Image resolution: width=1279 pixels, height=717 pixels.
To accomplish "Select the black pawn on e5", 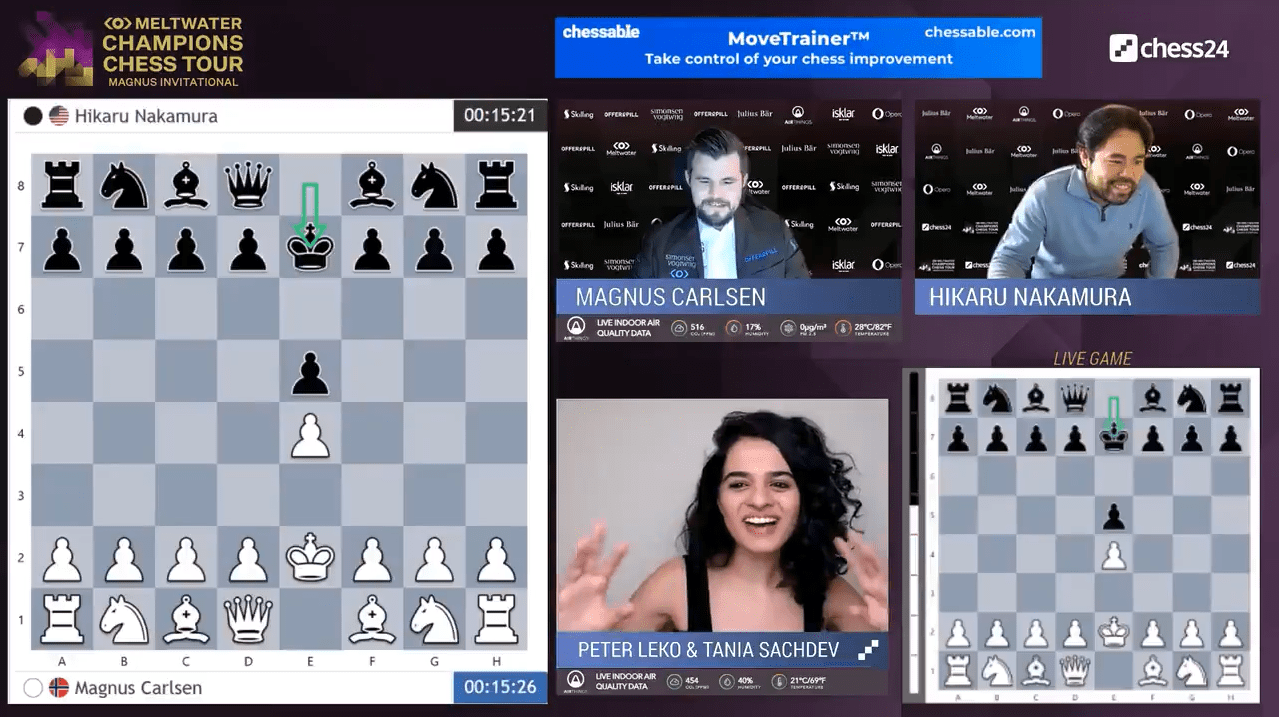I will click(310, 373).
